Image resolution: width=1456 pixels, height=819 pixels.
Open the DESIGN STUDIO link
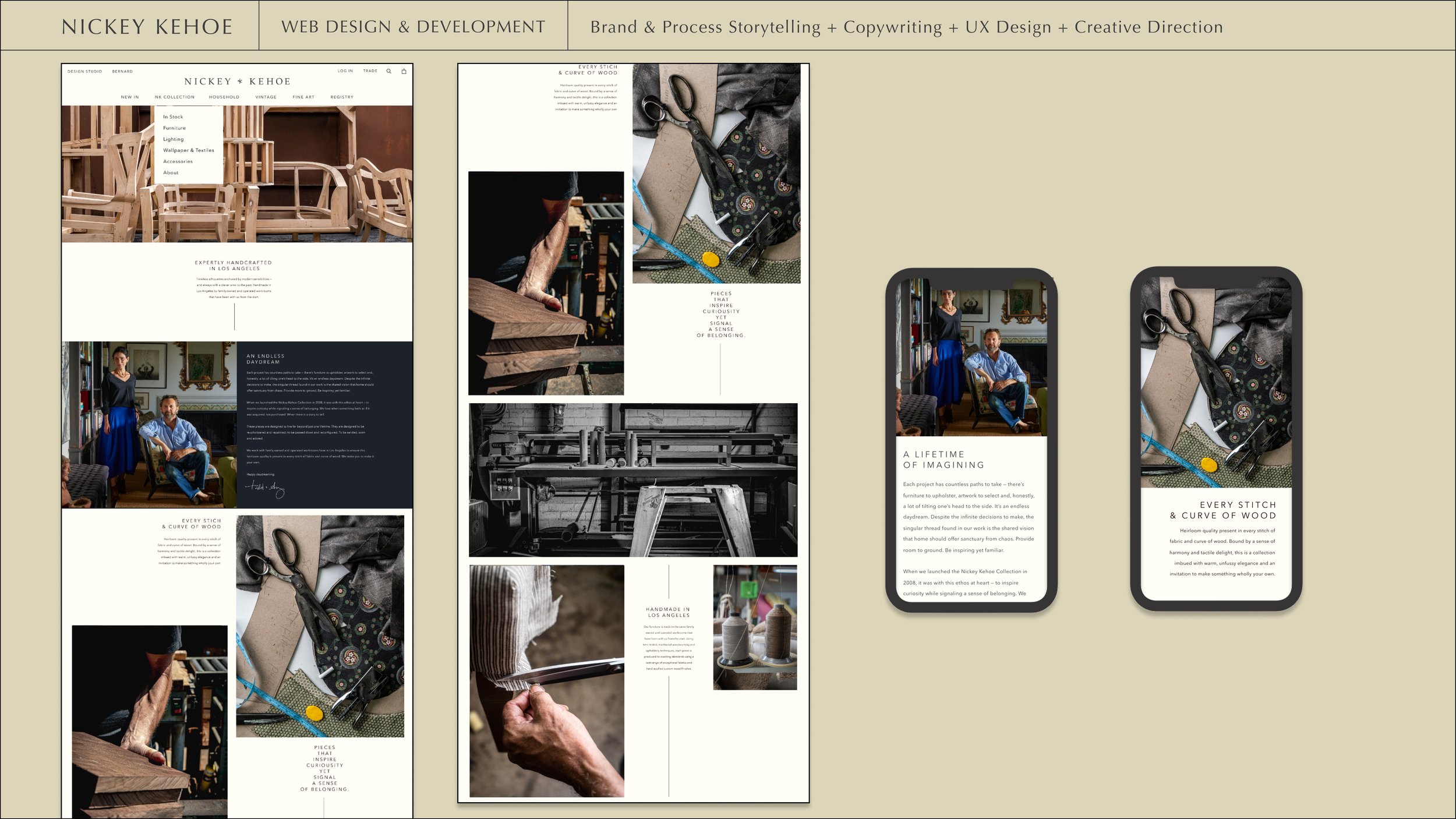click(84, 72)
